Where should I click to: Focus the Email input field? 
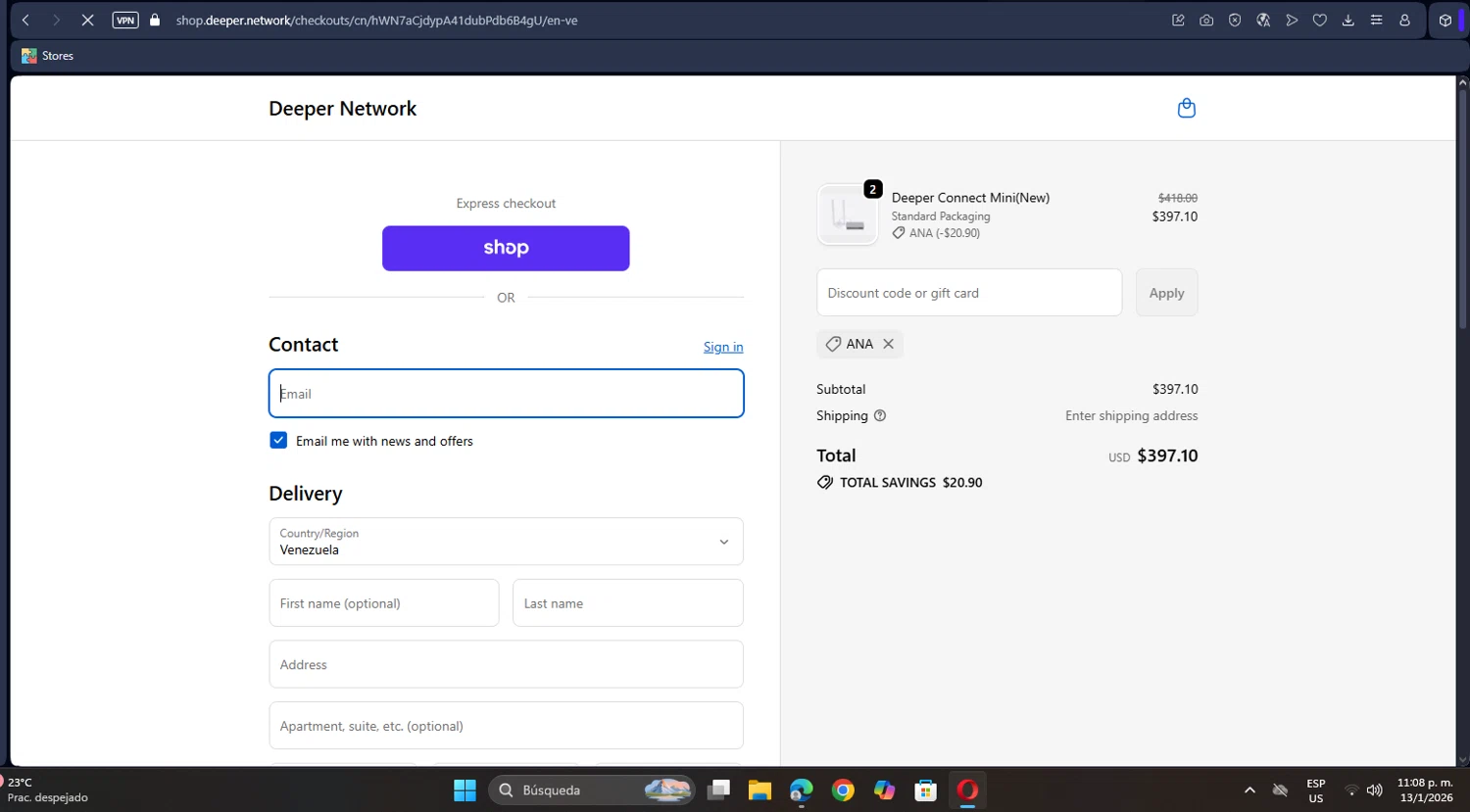(506, 394)
